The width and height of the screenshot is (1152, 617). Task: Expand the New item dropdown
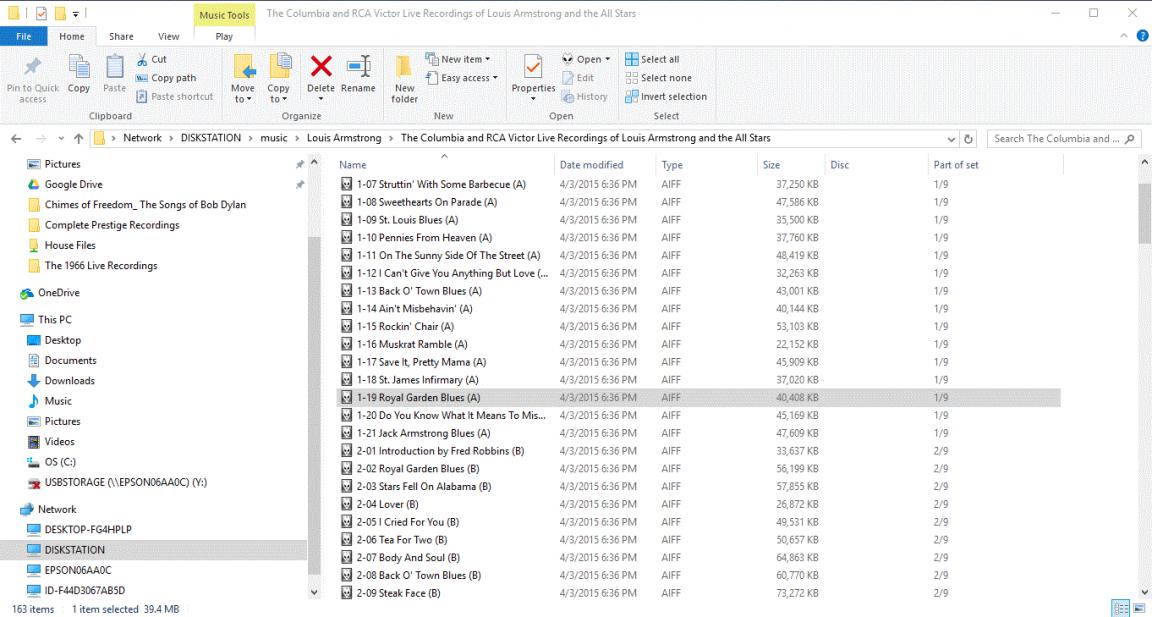(x=458, y=59)
